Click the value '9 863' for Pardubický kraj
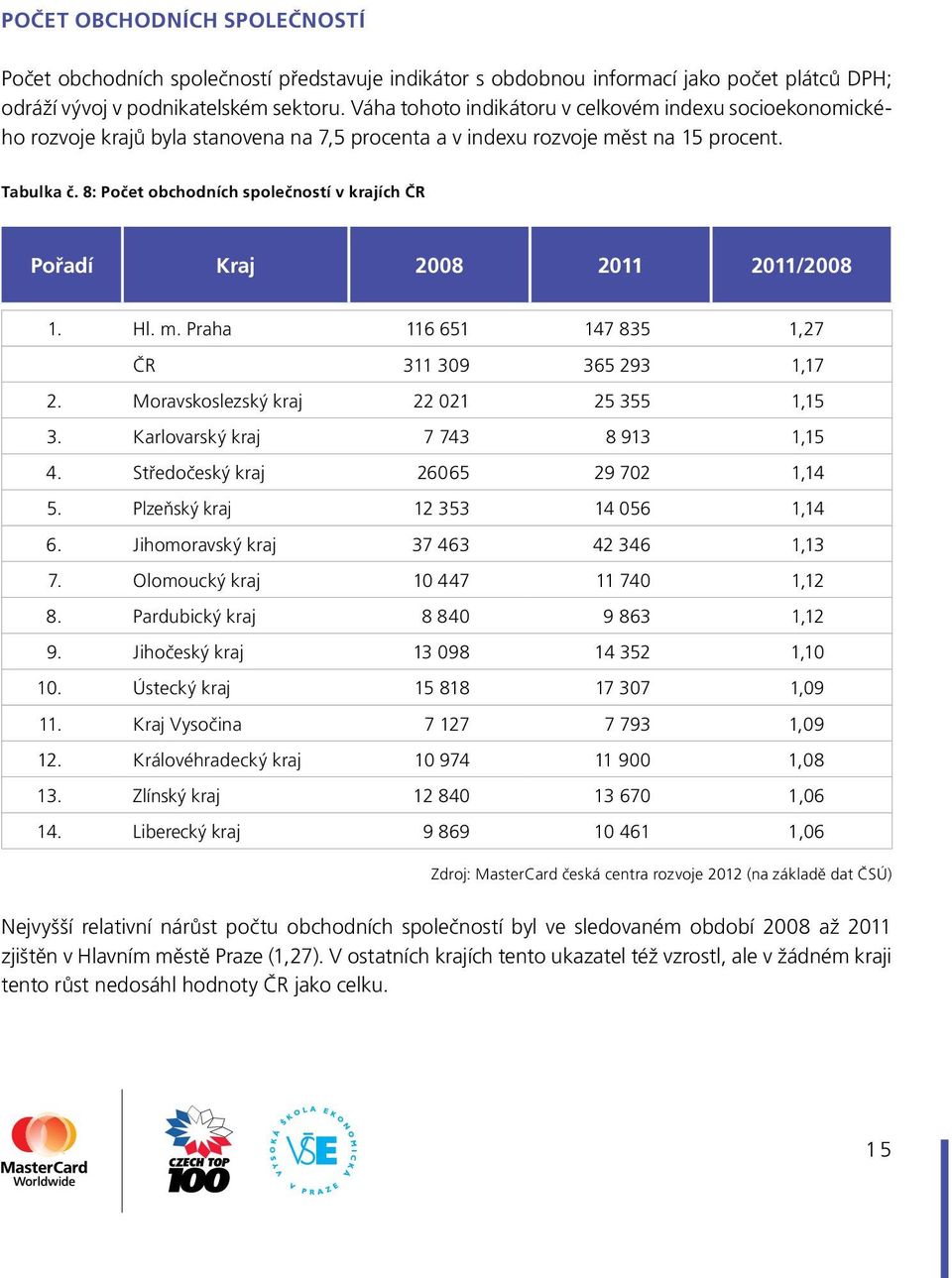This screenshot has height=1278, width=952. tap(627, 617)
